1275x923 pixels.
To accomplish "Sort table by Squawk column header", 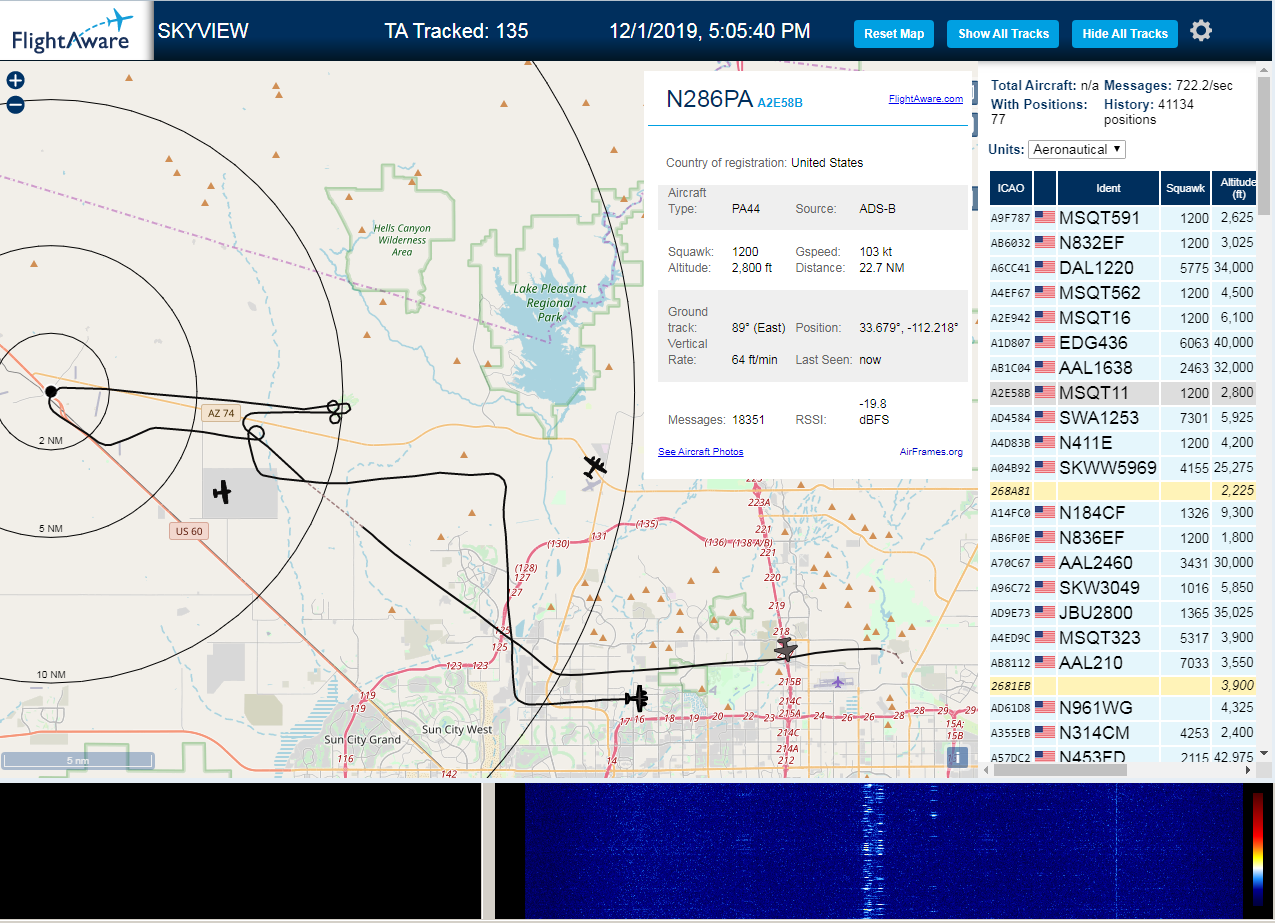I will (1185, 187).
